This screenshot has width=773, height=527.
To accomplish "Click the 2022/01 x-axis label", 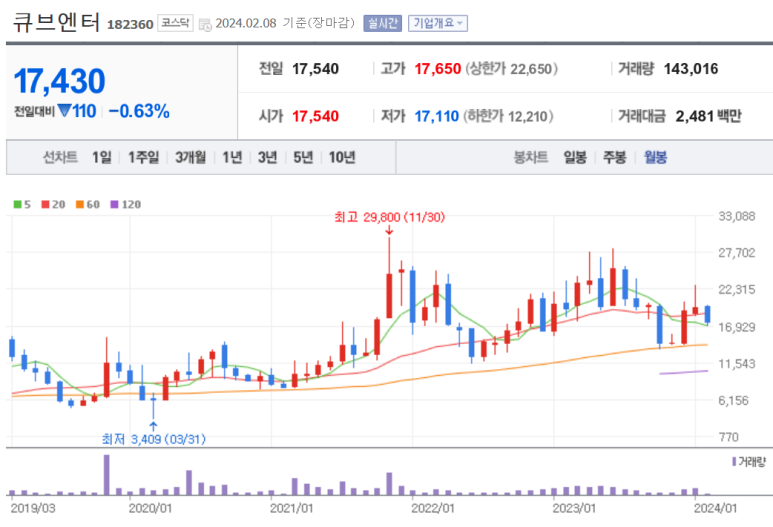I will click(x=433, y=508).
